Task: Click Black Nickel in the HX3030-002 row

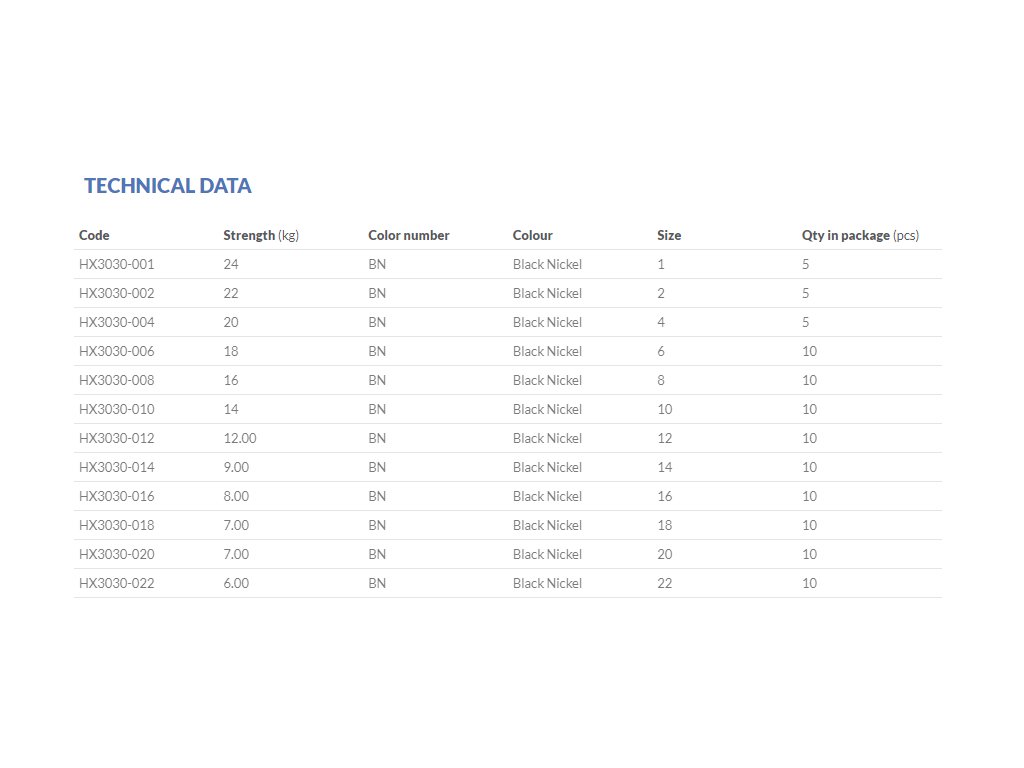Action: (x=547, y=294)
